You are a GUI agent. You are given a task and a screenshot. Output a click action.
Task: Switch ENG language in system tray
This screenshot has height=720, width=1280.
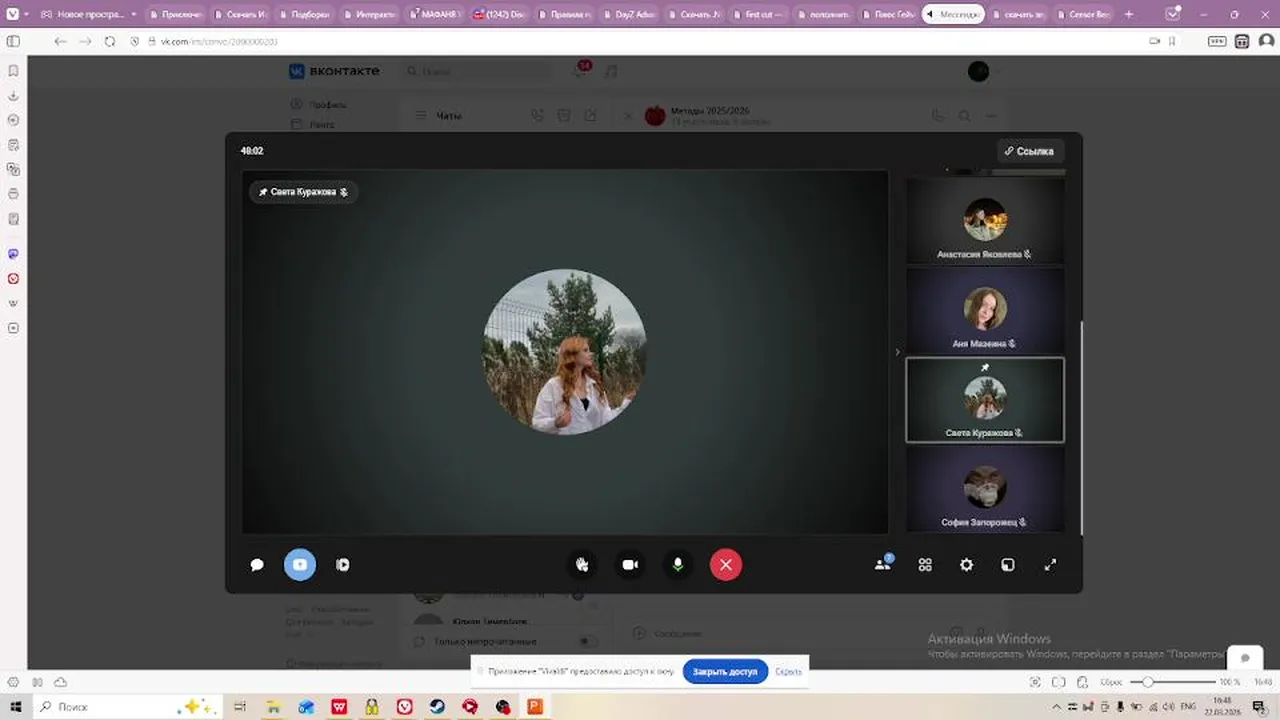pos(1188,706)
